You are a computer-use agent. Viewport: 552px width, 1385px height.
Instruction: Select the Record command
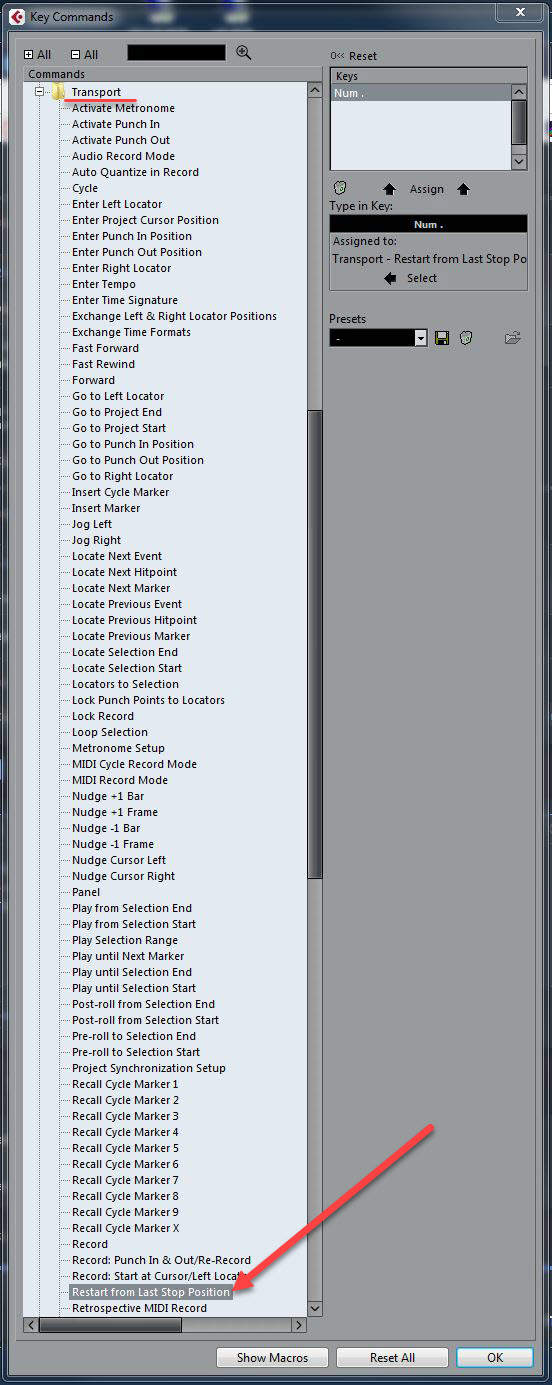point(90,1244)
